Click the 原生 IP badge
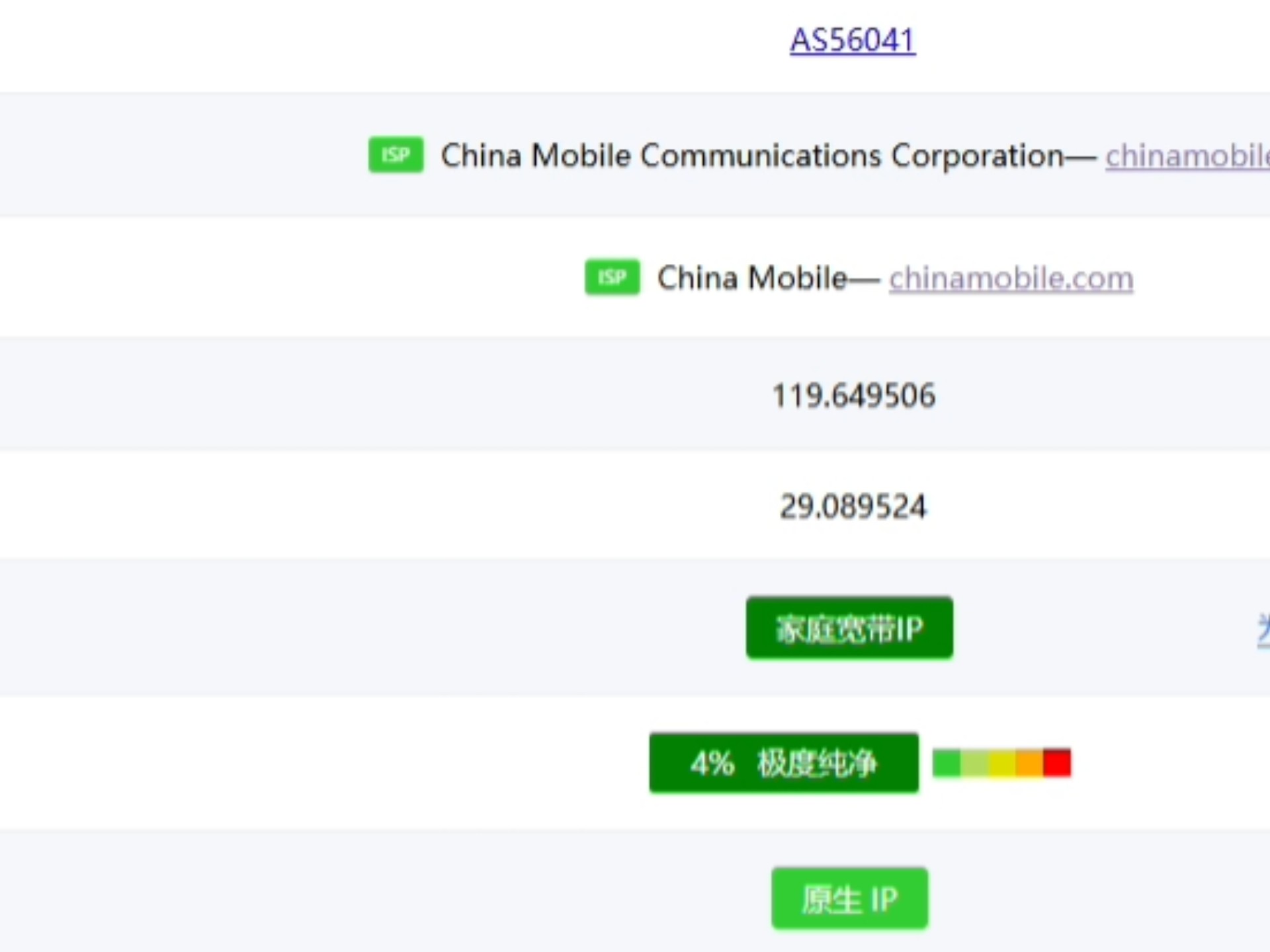 pos(849,898)
